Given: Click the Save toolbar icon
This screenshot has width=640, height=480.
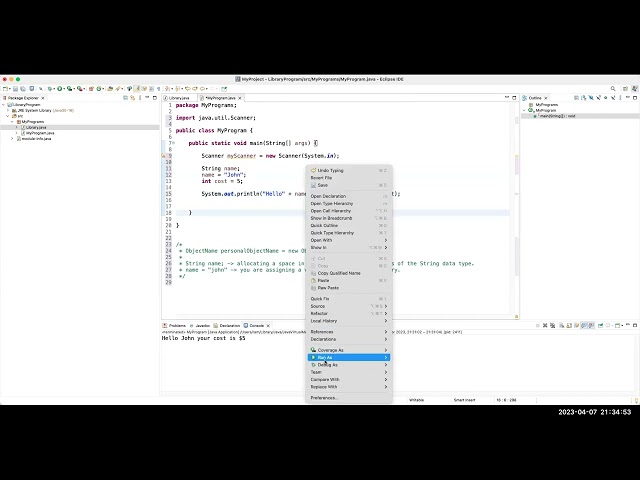Looking at the screenshot, I should coord(15,89).
